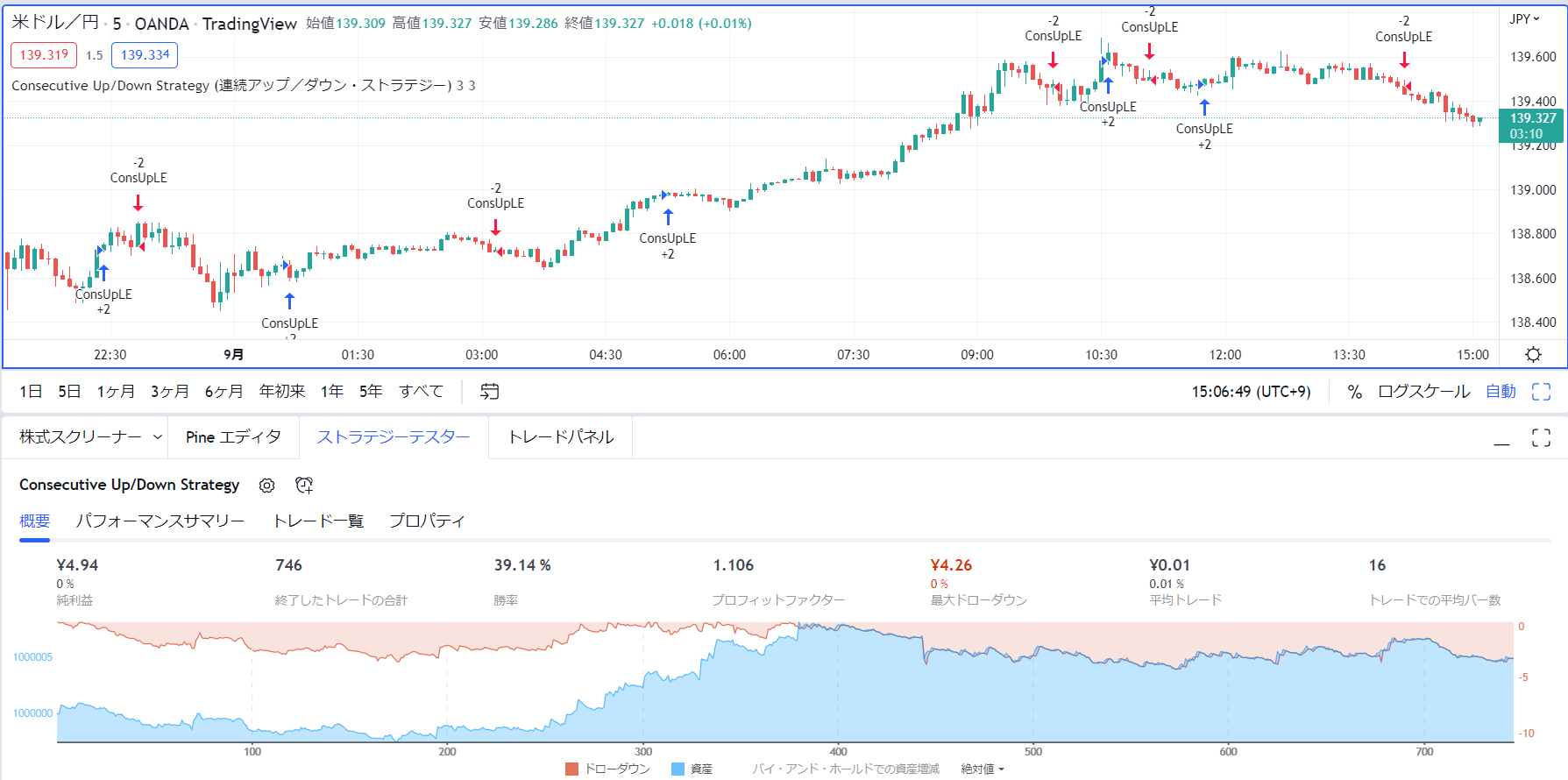Set range to 1年

click(x=332, y=392)
